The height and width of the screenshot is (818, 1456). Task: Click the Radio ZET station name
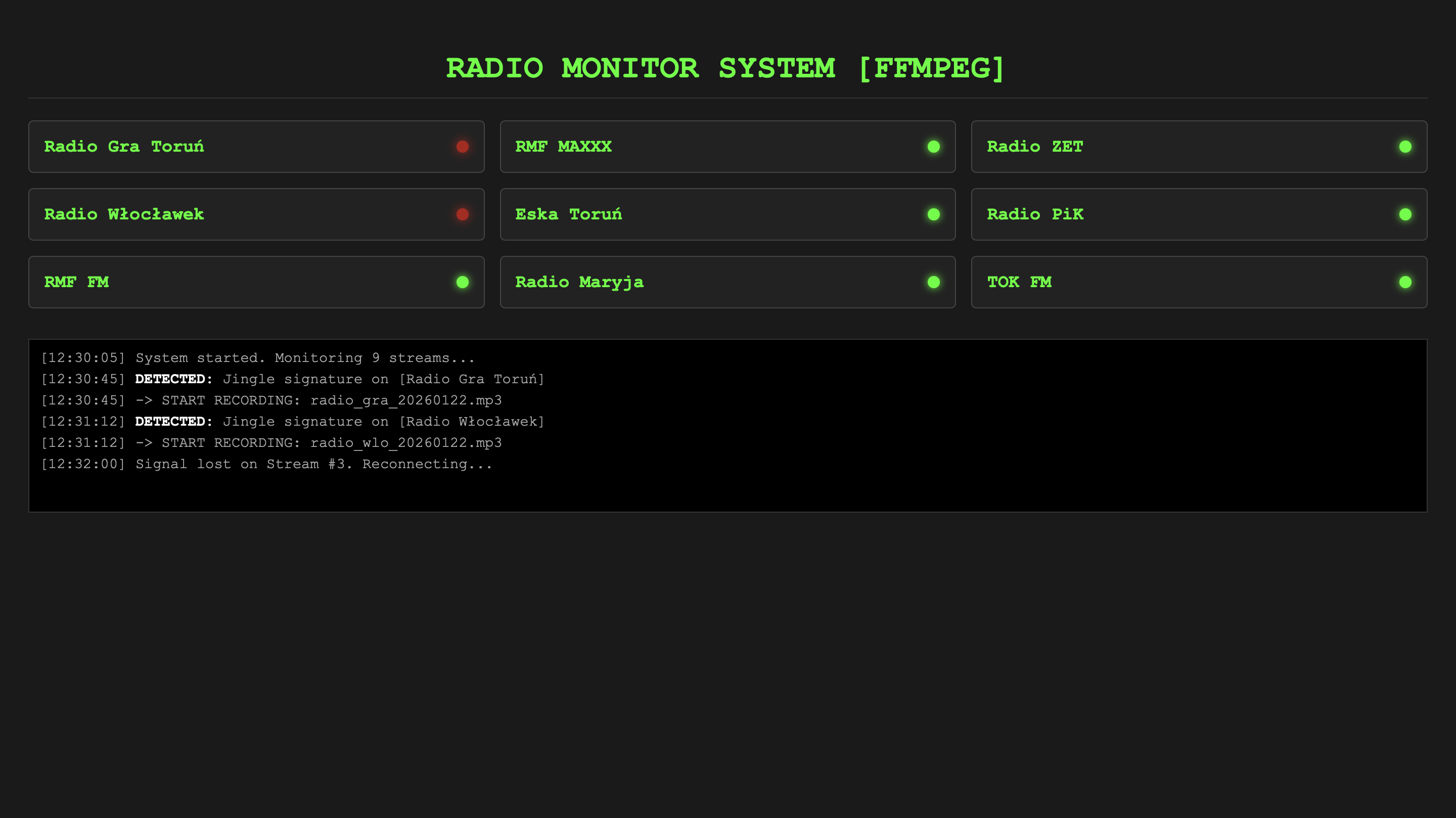(1034, 147)
